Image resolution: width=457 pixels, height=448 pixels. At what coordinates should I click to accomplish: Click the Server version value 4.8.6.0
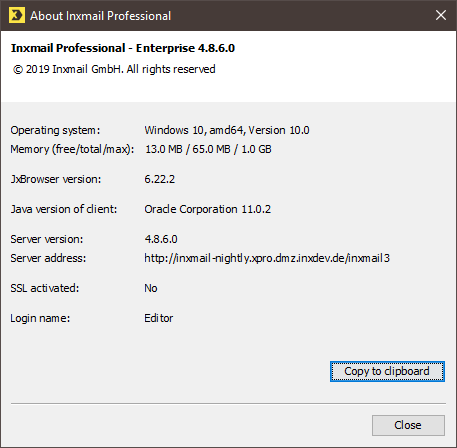coord(161,239)
